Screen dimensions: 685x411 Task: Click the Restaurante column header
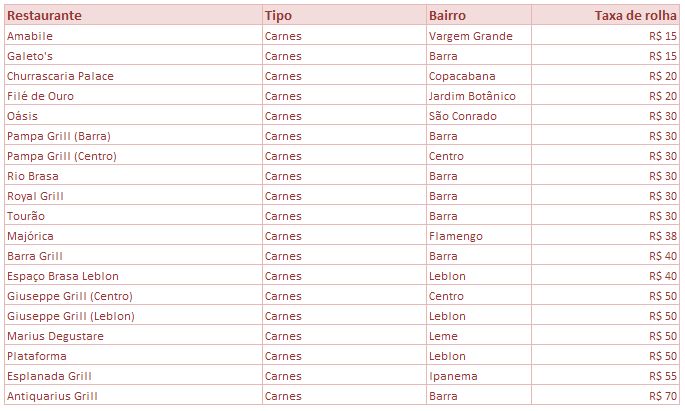pos(133,15)
